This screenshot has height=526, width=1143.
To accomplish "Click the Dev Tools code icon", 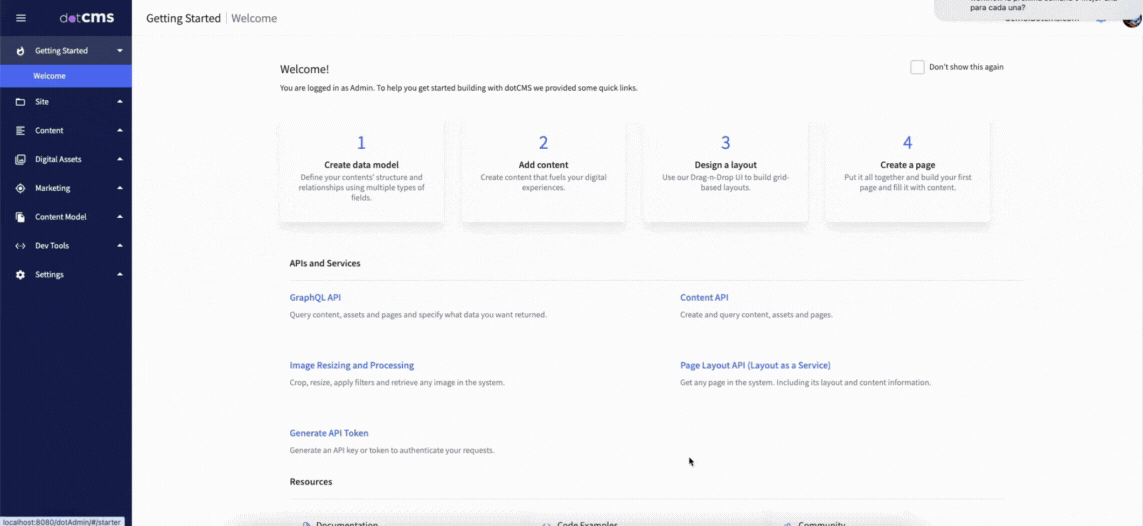I will click(x=20, y=246).
